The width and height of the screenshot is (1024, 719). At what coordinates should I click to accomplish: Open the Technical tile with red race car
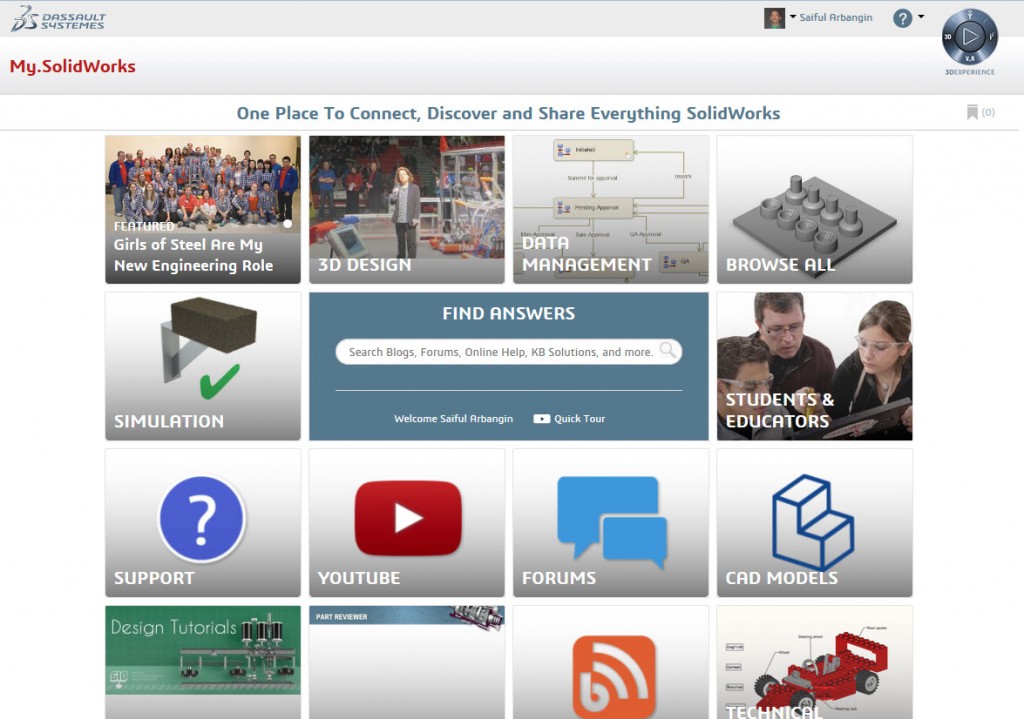coord(814,662)
